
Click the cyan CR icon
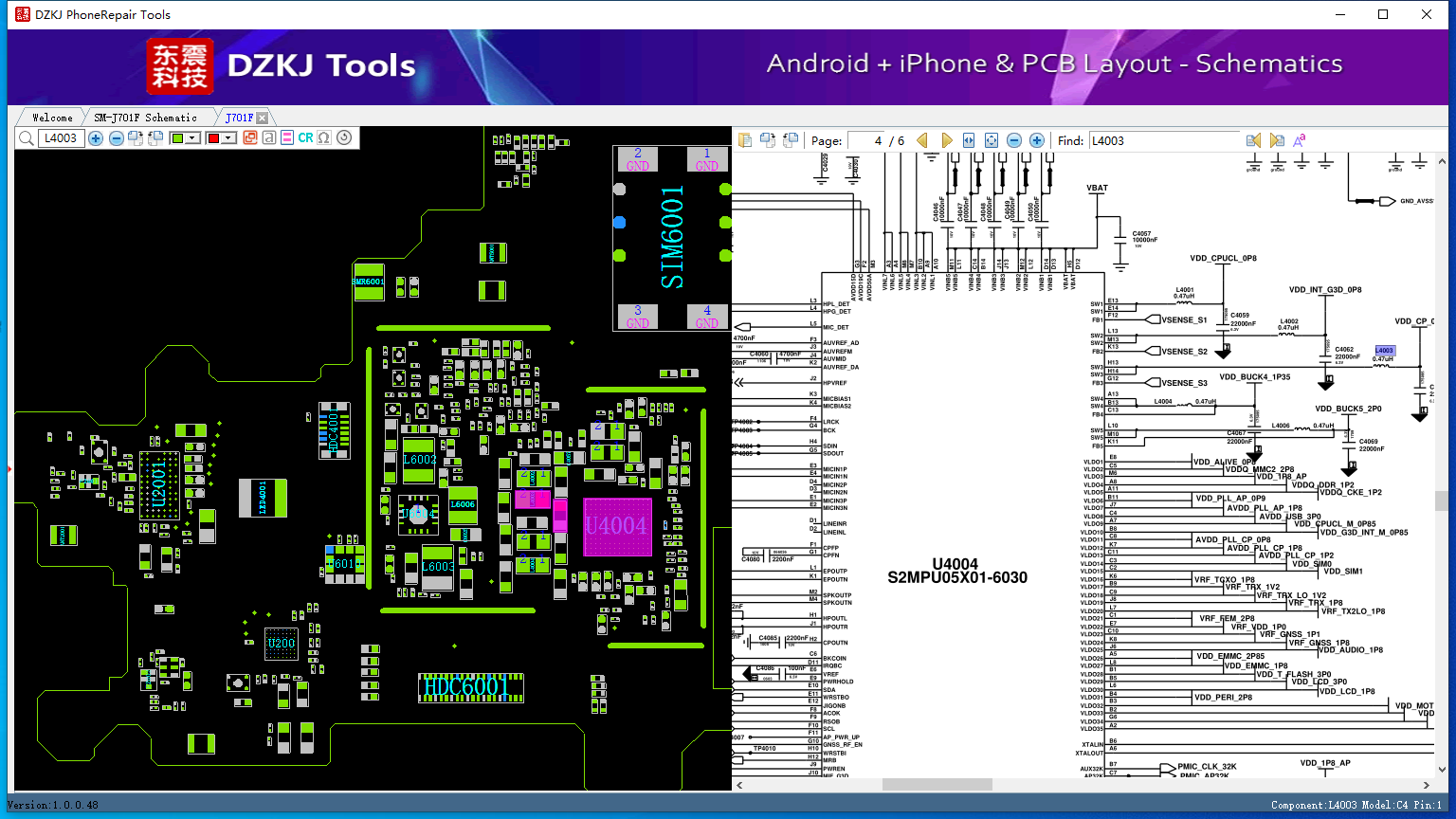click(x=305, y=138)
